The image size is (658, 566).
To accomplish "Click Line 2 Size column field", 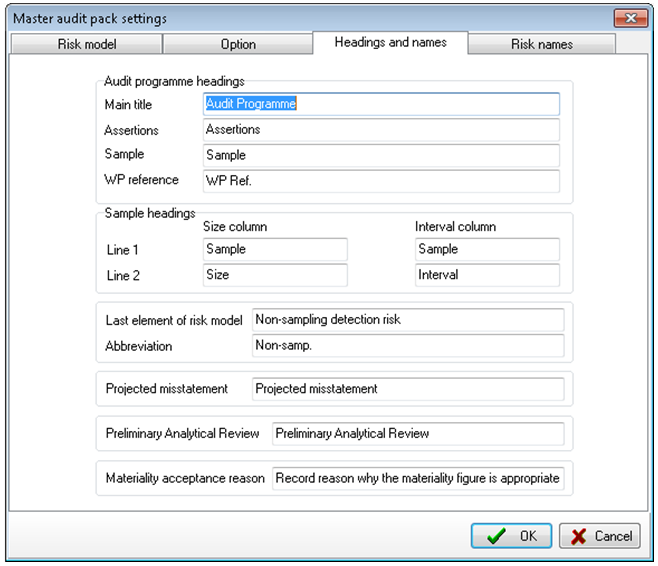I will [275, 275].
